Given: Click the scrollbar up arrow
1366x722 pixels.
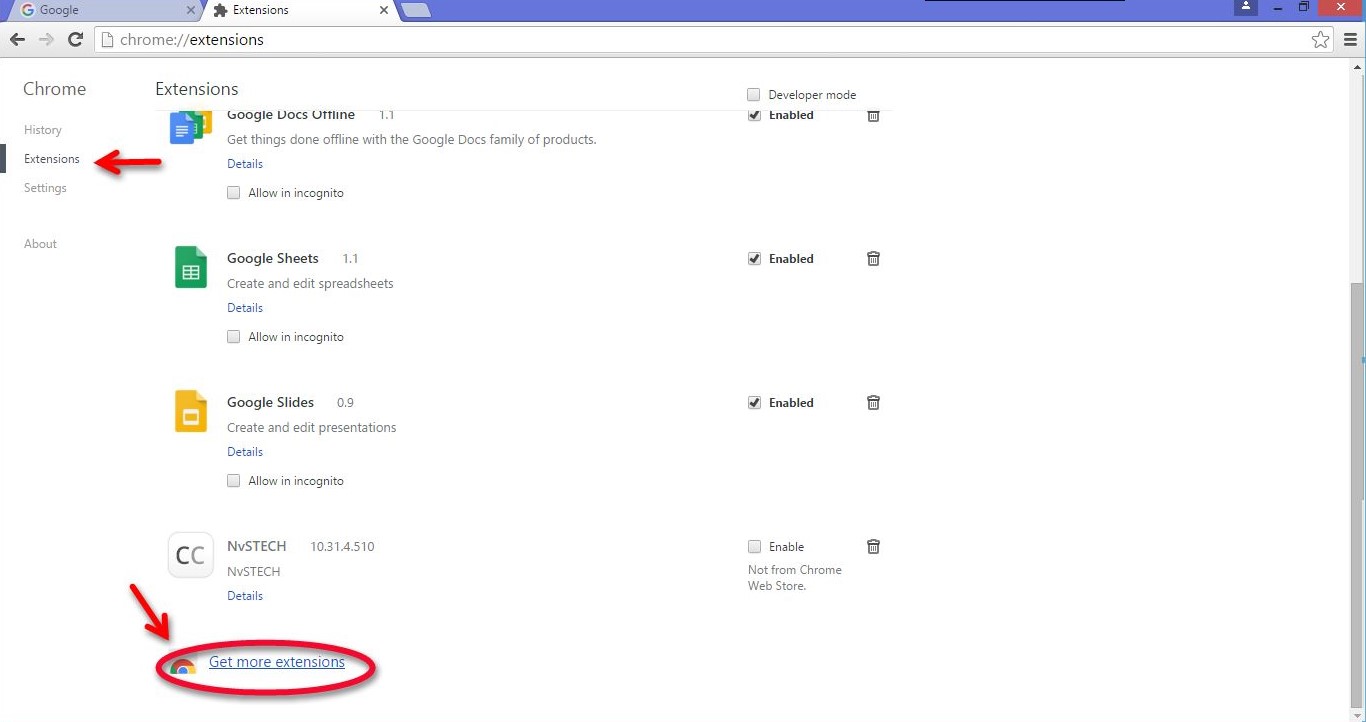Looking at the screenshot, I should 1357,66.
